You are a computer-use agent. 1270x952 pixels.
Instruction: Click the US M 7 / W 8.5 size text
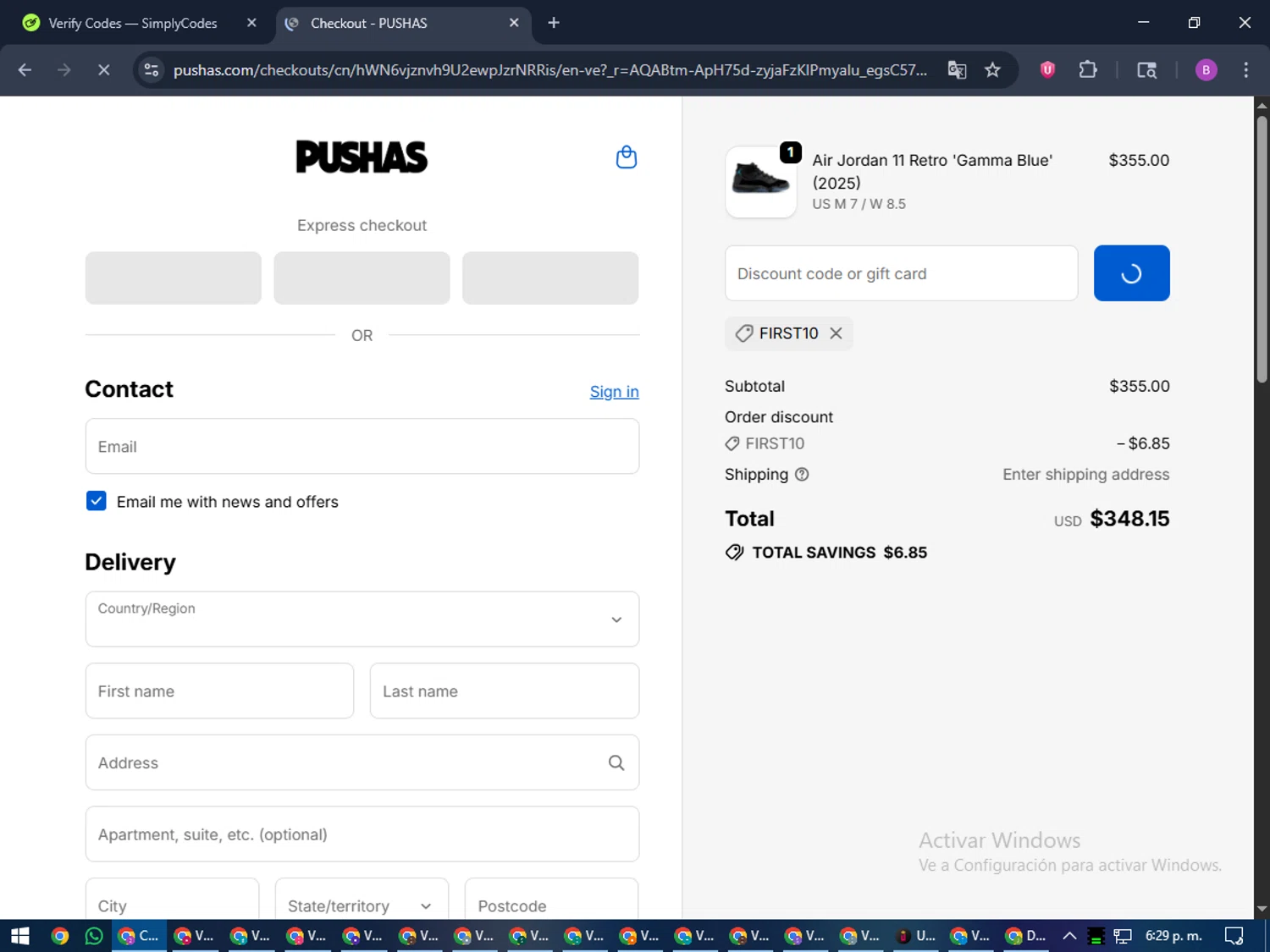tap(859, 204)
